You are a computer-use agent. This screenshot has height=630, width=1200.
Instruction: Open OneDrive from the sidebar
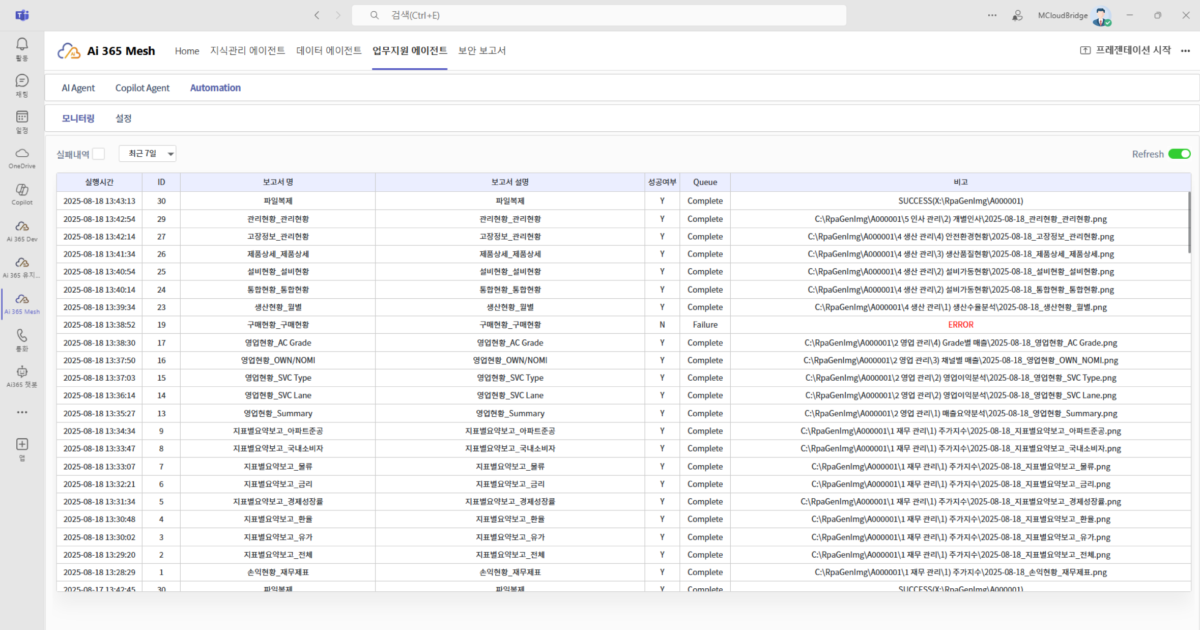(22, 153)
